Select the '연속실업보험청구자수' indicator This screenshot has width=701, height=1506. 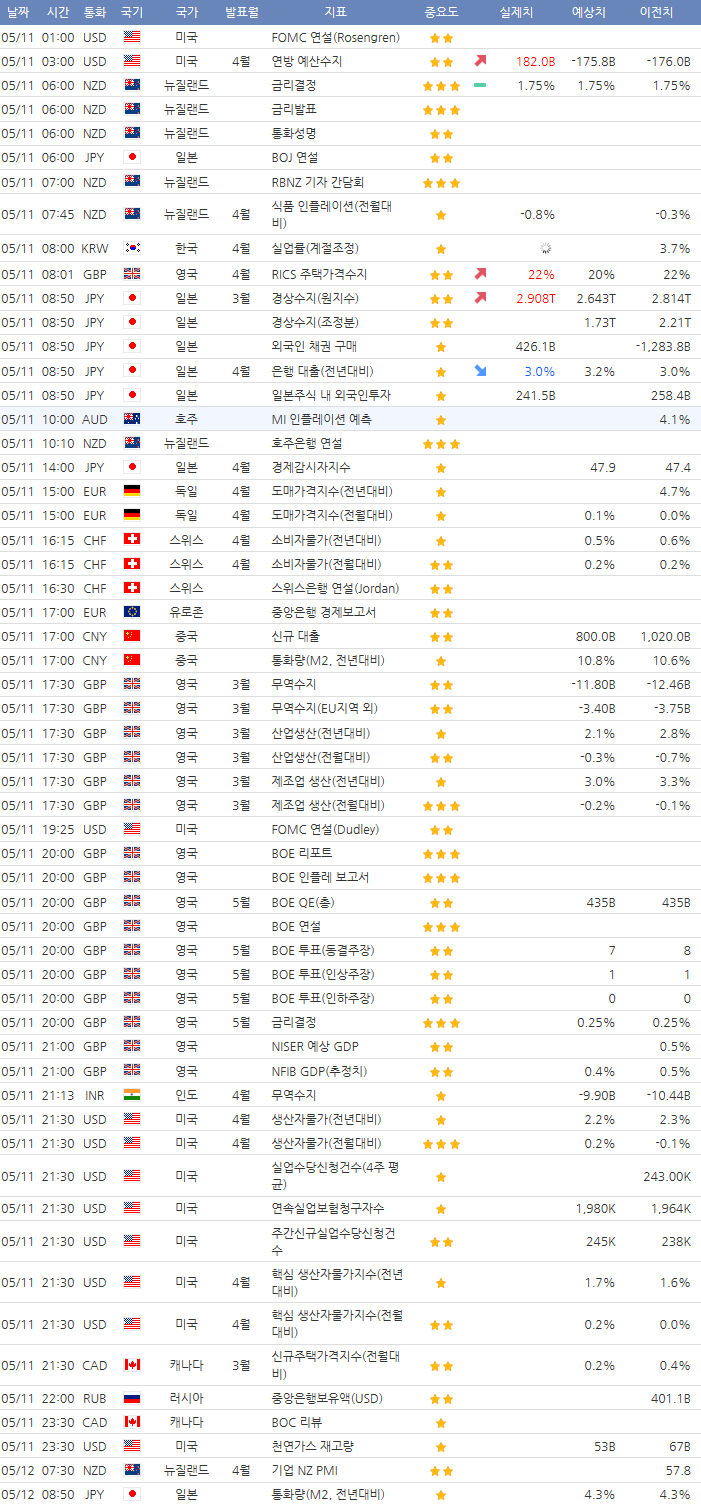pos(329,1208)
